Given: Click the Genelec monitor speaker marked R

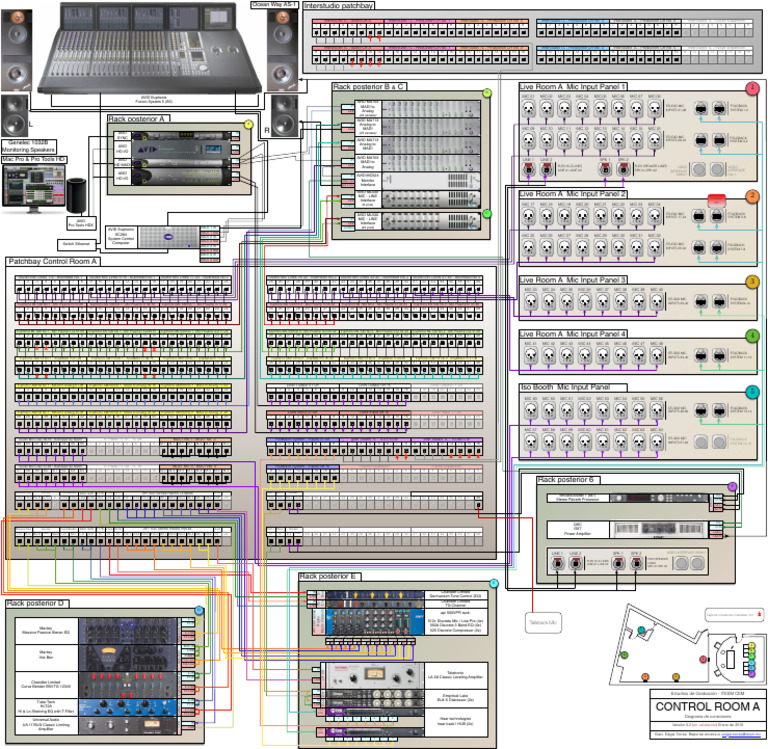Looking at the screenshot, I should 285,116.
